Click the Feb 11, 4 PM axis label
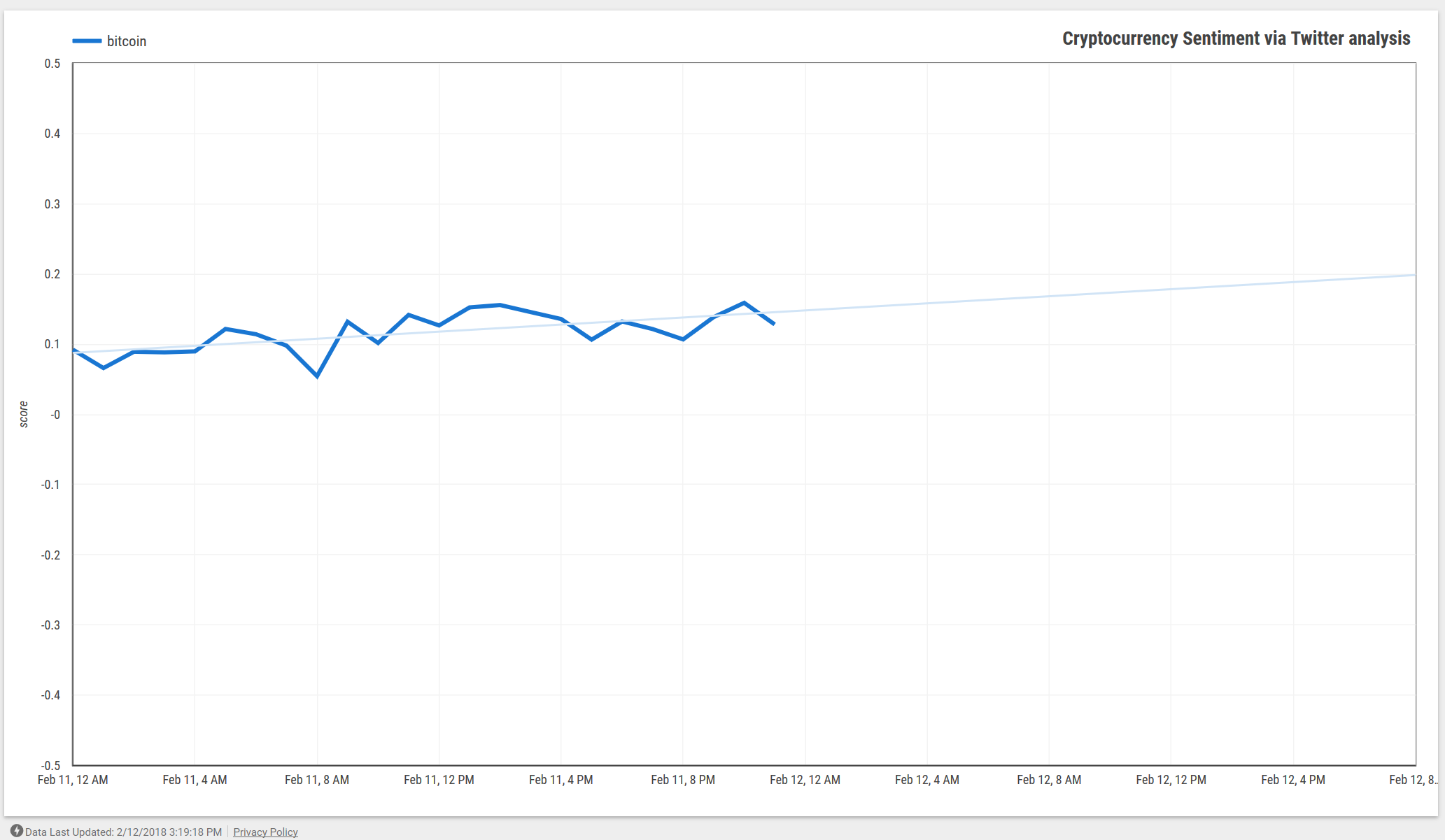This screenshot has height=840, width=1445. 561,780
